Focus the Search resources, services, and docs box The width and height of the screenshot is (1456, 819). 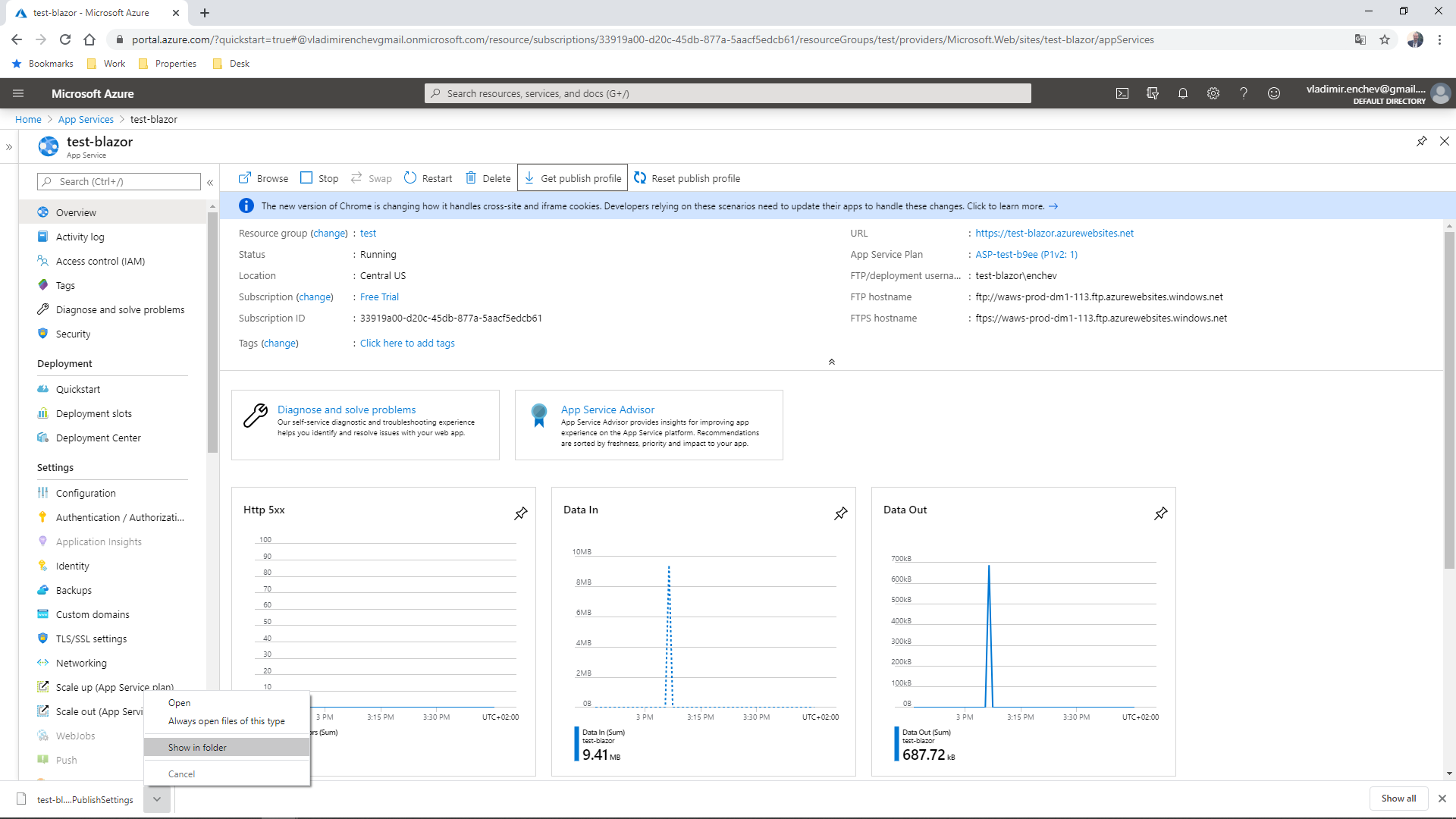[728, 93]
